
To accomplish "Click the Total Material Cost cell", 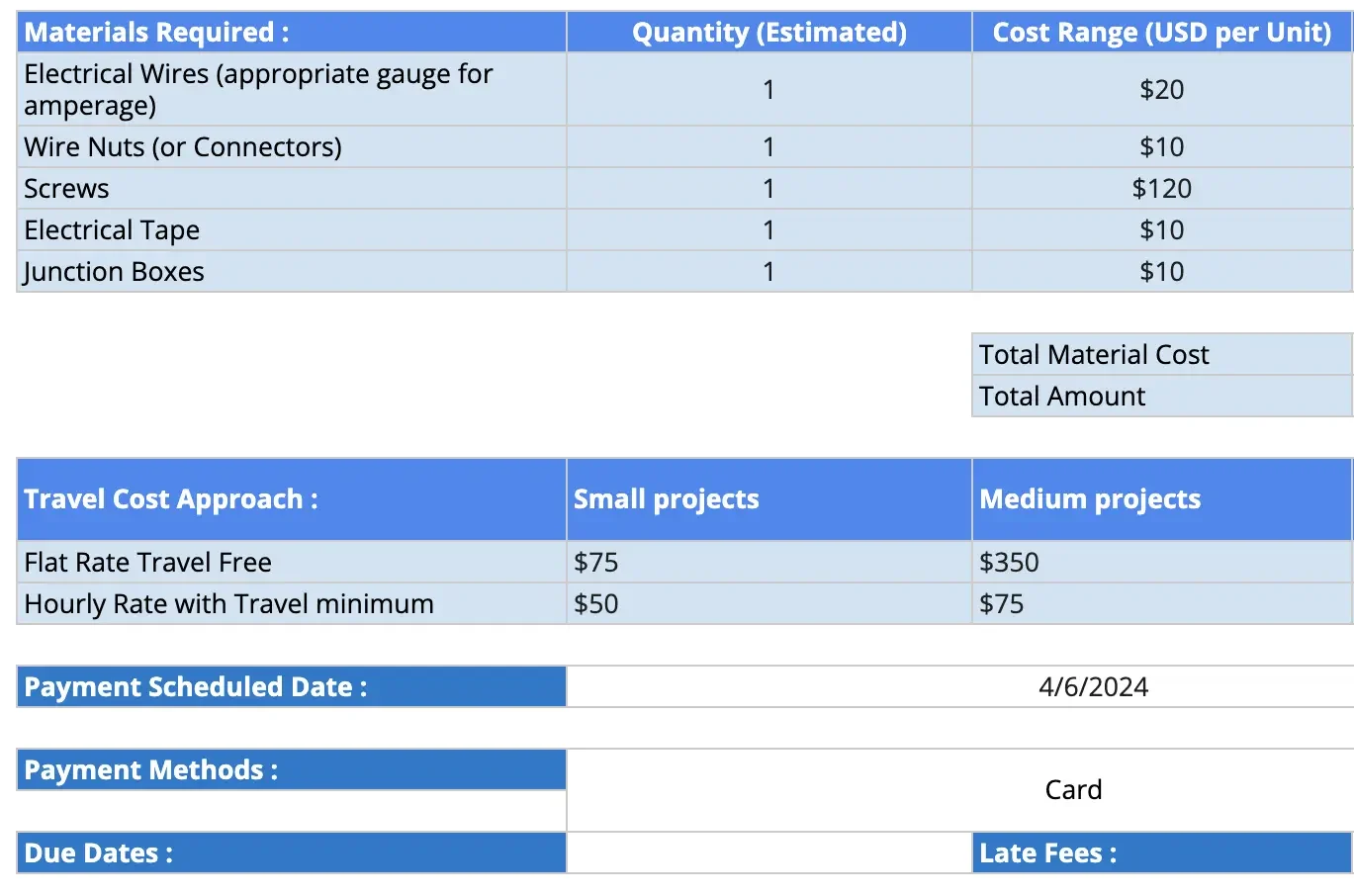I will point(1161,355).
